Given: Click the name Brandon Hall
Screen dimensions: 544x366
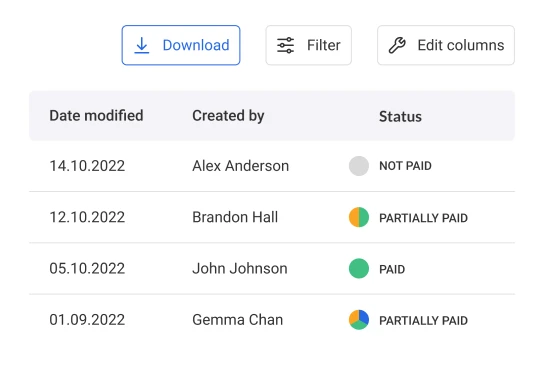Looking at the screenshot, I should click(235, 217).
